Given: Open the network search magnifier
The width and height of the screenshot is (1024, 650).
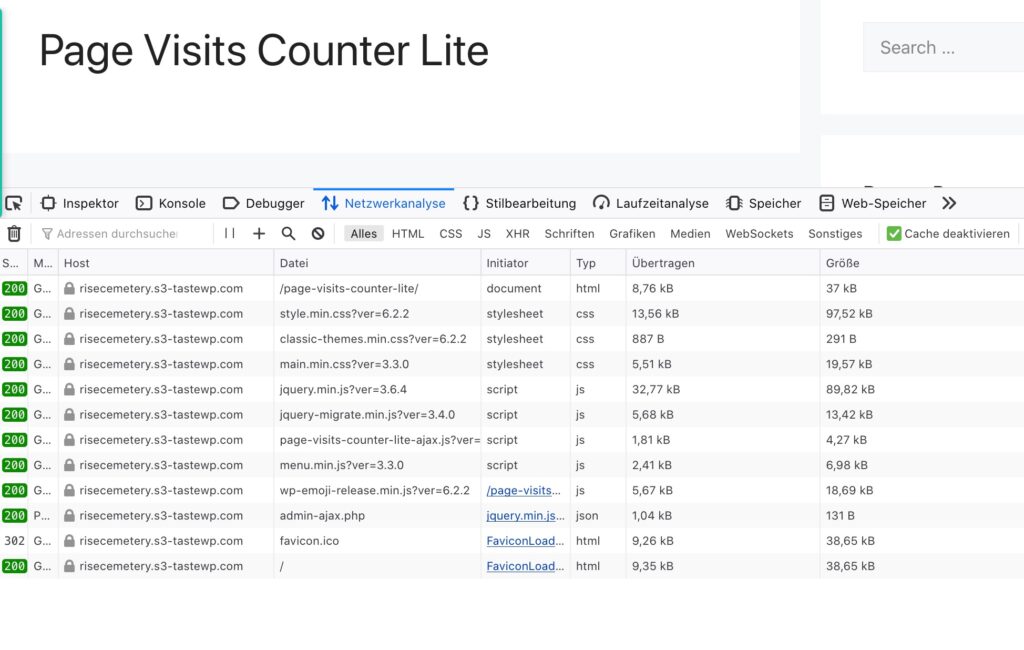Looking at the screenshot, I should 288,233.
